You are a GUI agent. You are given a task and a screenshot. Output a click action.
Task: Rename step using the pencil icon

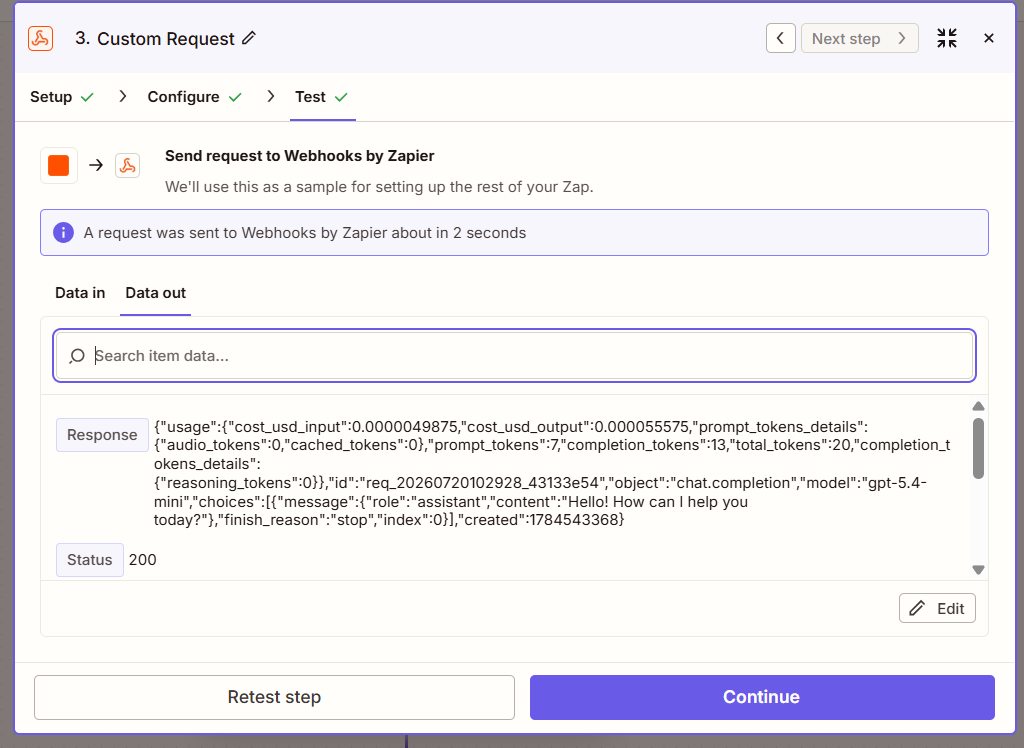click(249, 39)
